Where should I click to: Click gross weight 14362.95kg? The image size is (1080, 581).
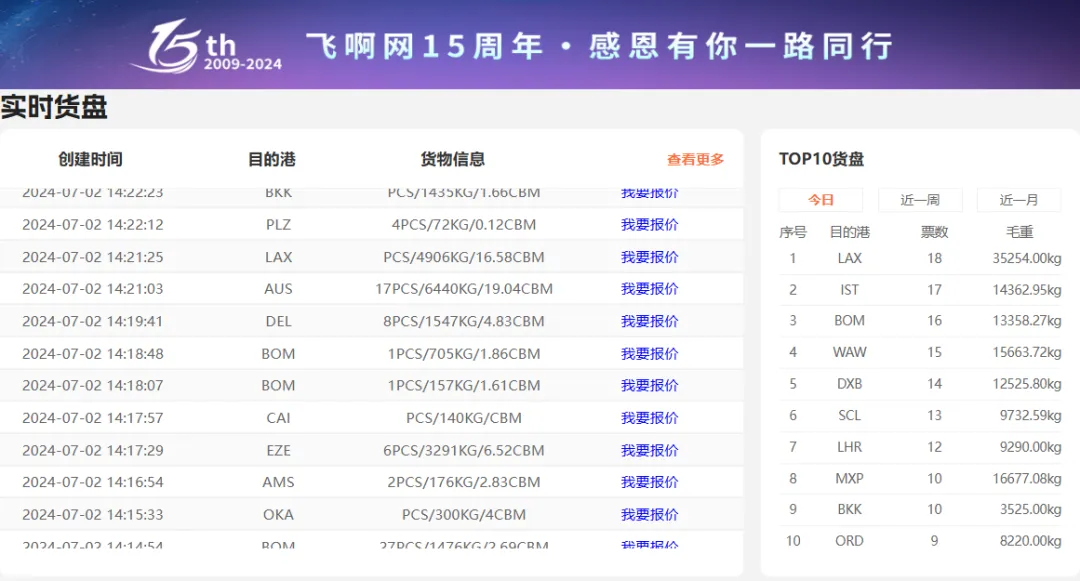[1026, 290]
